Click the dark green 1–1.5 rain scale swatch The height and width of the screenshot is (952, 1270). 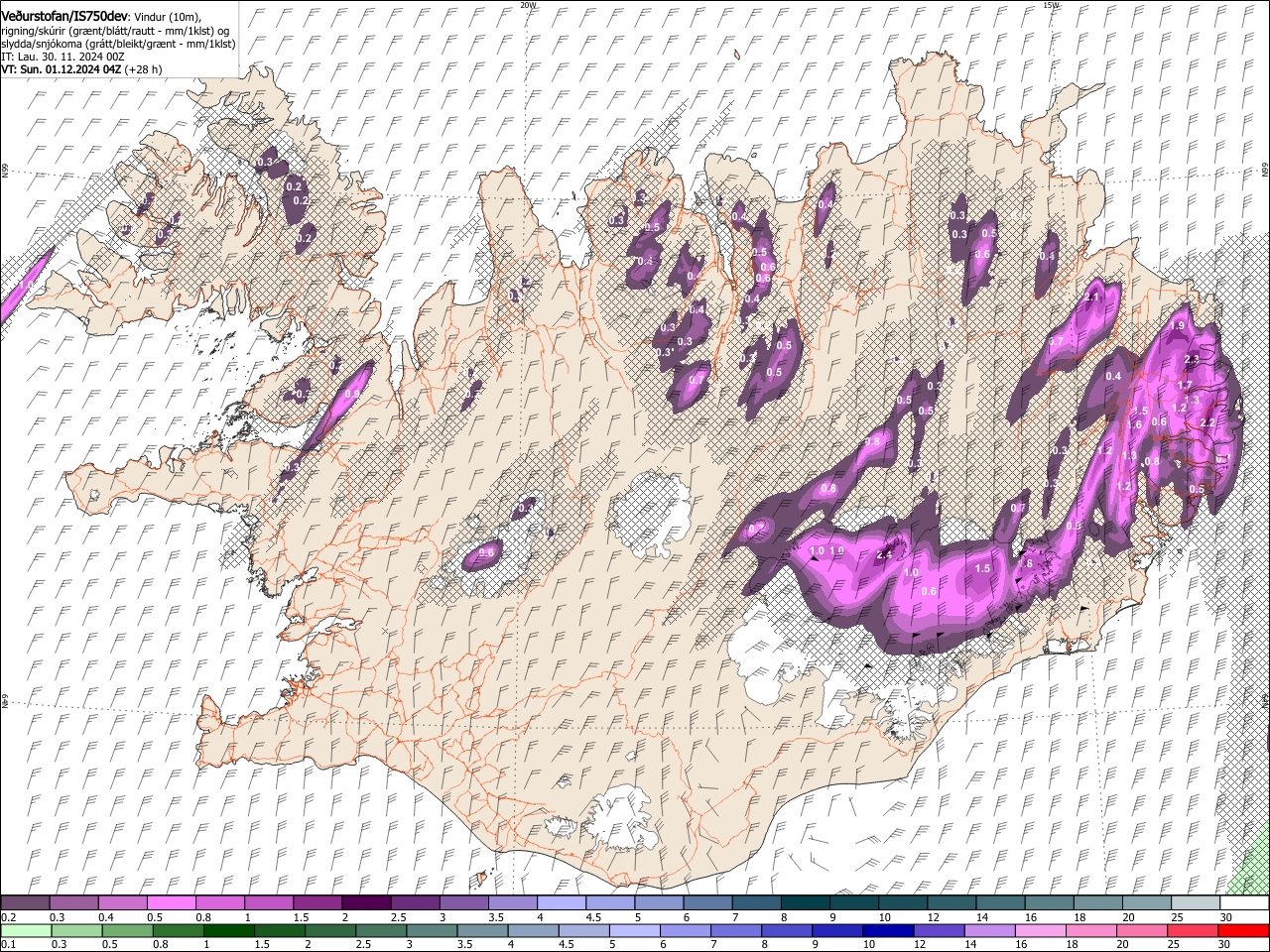[229, 930]
